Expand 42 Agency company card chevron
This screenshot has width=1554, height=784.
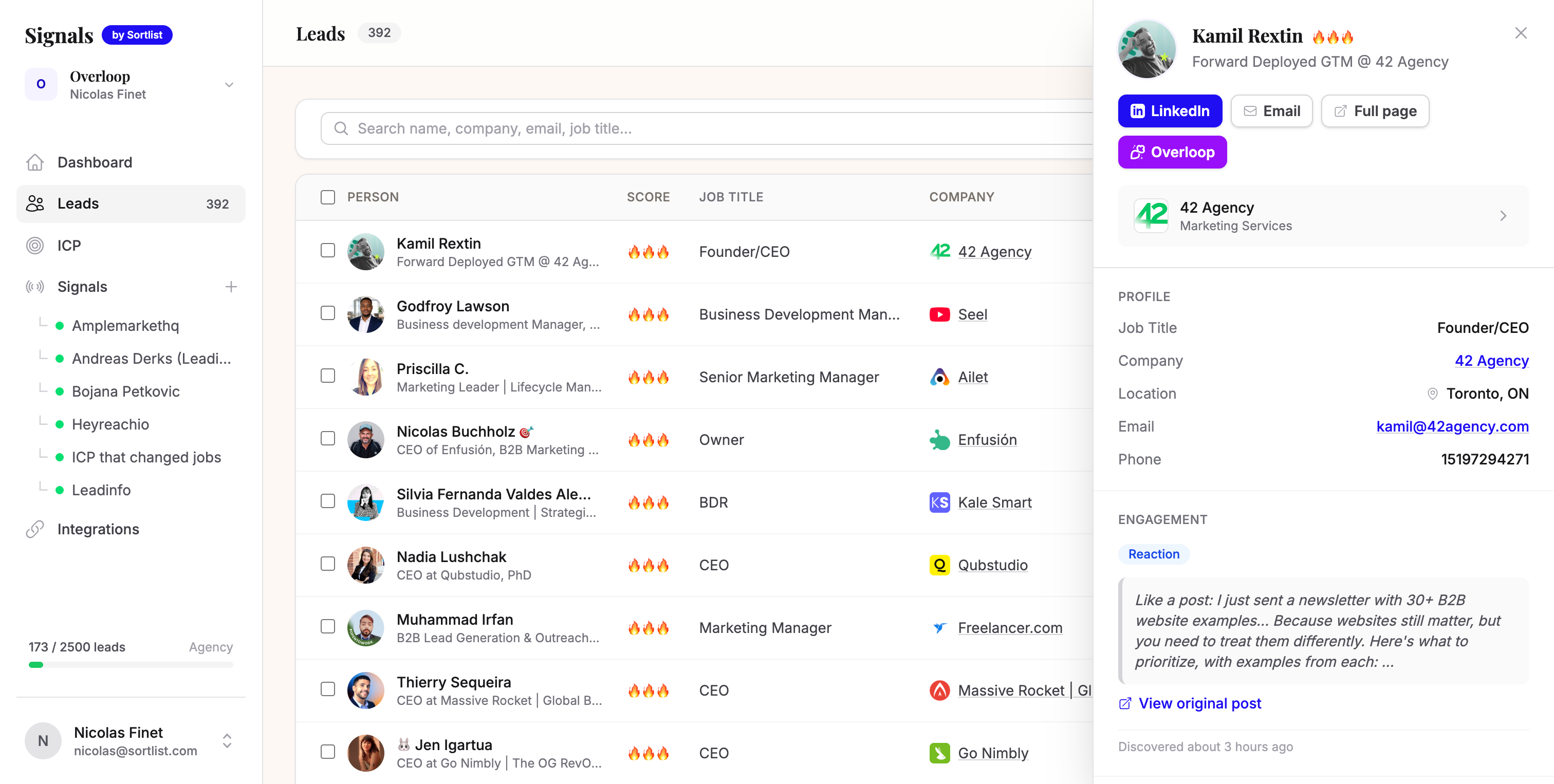1503,216
